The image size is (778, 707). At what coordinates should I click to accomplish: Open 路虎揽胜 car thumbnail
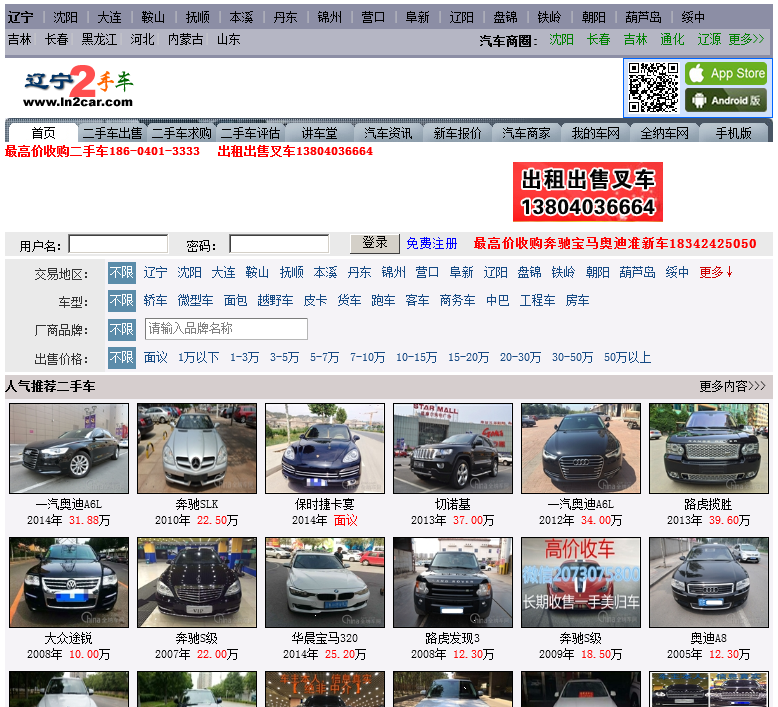point(709,449)
